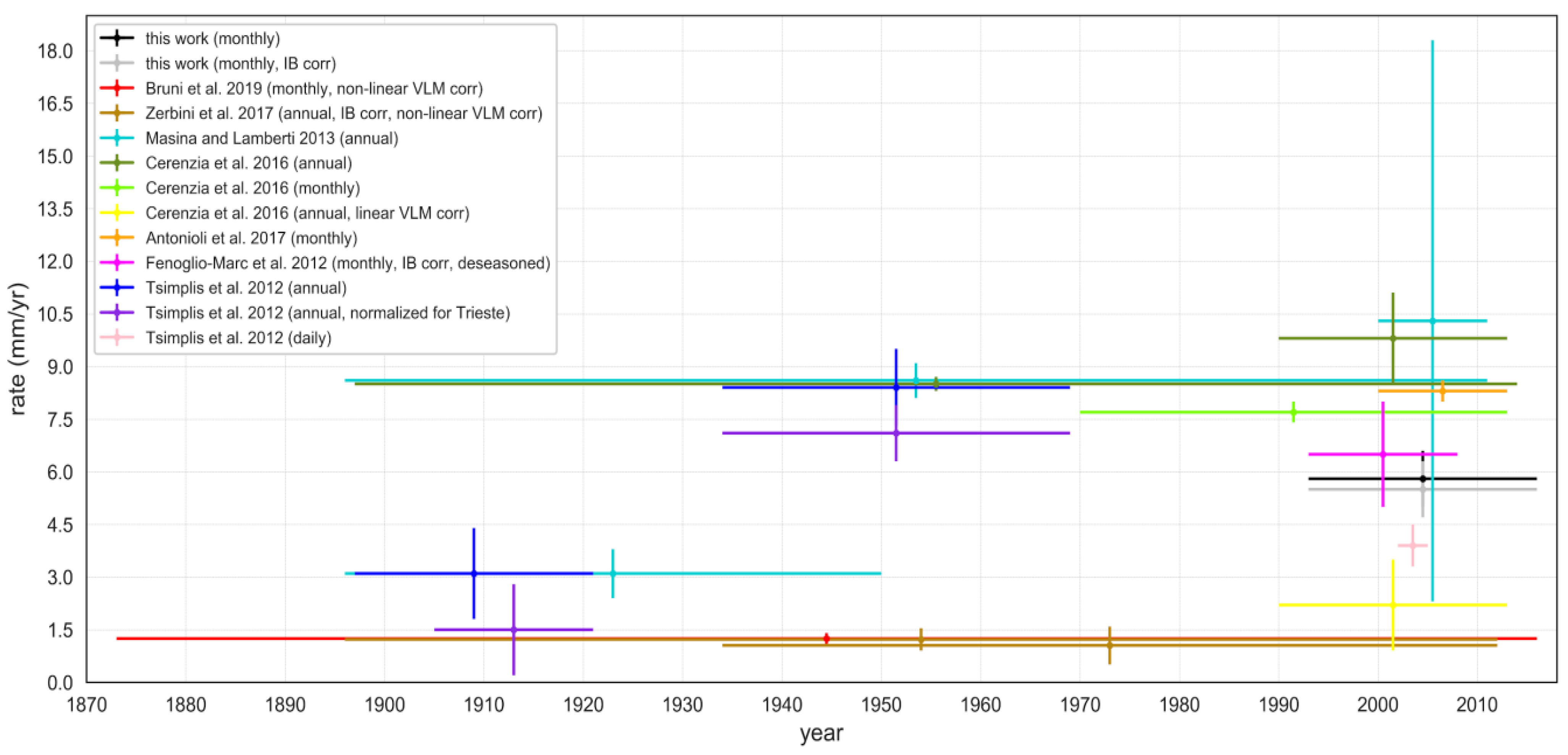Click the yellow data point near 2001

[x=1393, y=605]
